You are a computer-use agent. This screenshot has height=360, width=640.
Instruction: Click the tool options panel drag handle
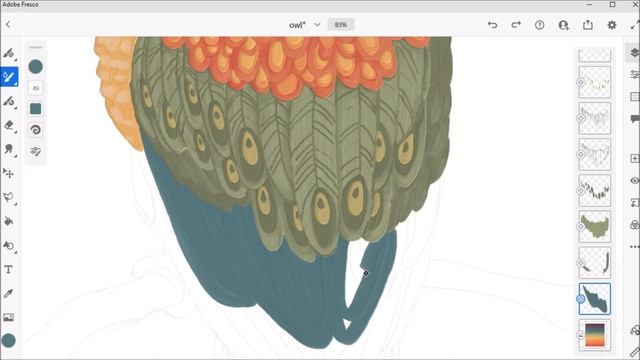click(x=36, y=48)
